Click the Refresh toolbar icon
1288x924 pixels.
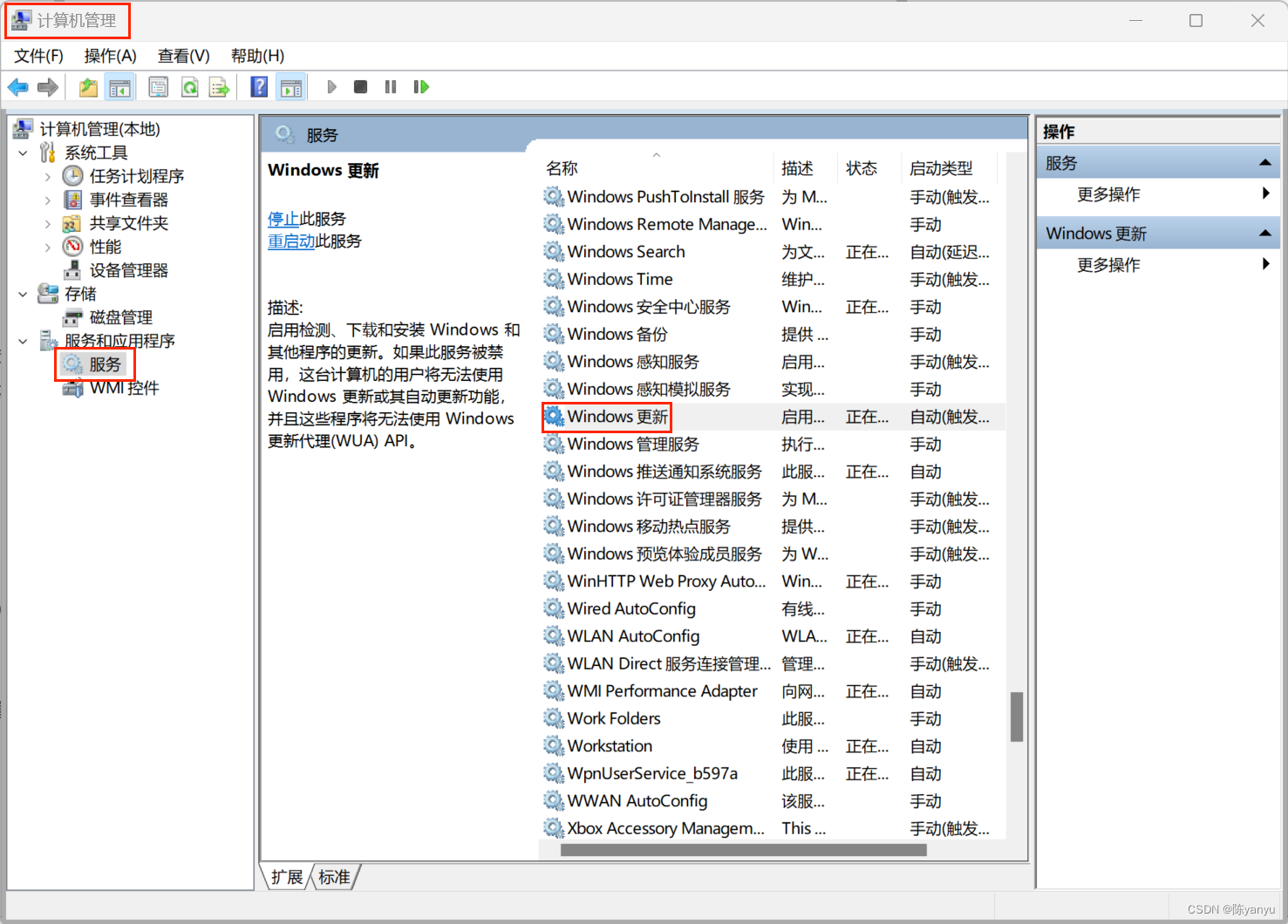(189, 87)
